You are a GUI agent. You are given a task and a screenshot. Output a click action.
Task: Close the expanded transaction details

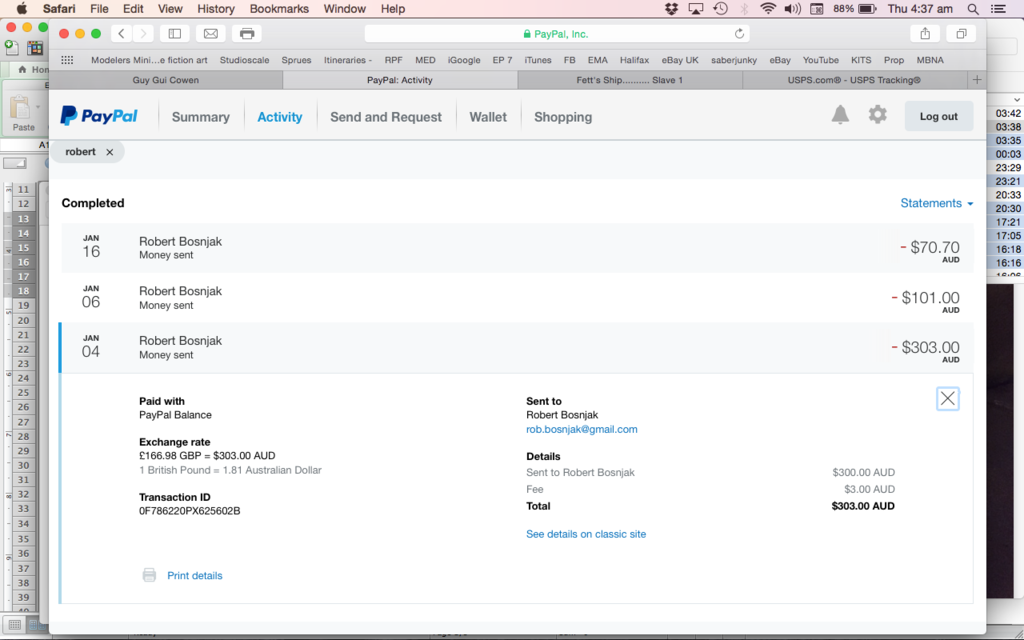948,398
